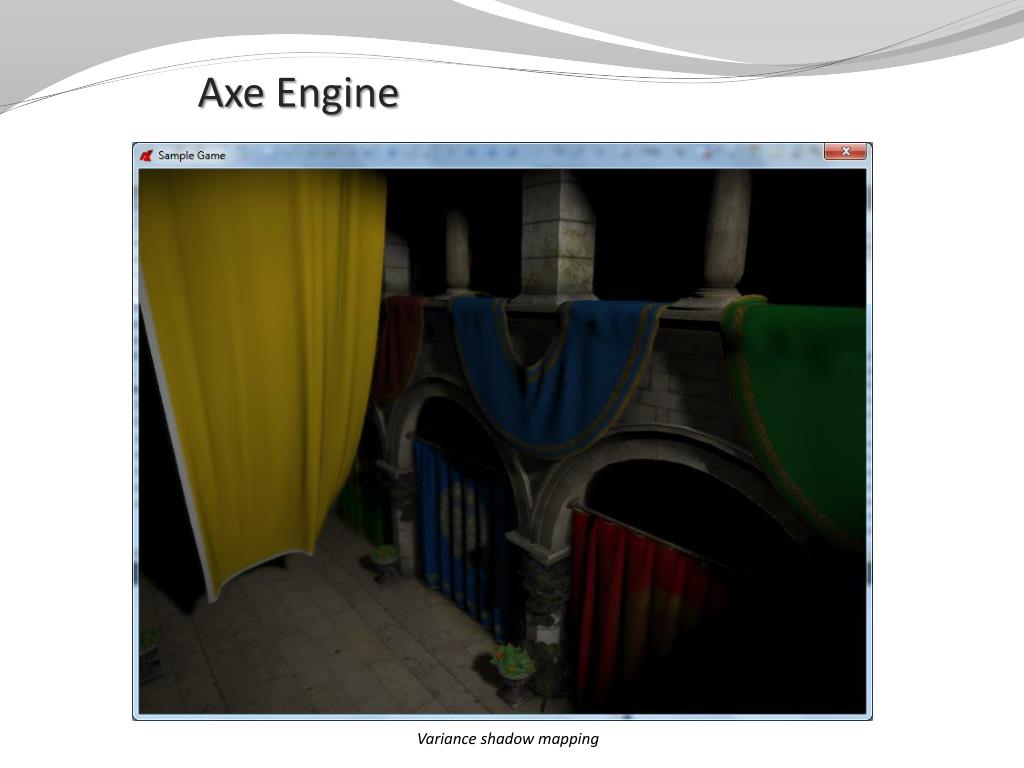The height and width of the screenshot is (768, 1024).
Task: Click the 'Axe Engine' slide heading
Action: 298,93
